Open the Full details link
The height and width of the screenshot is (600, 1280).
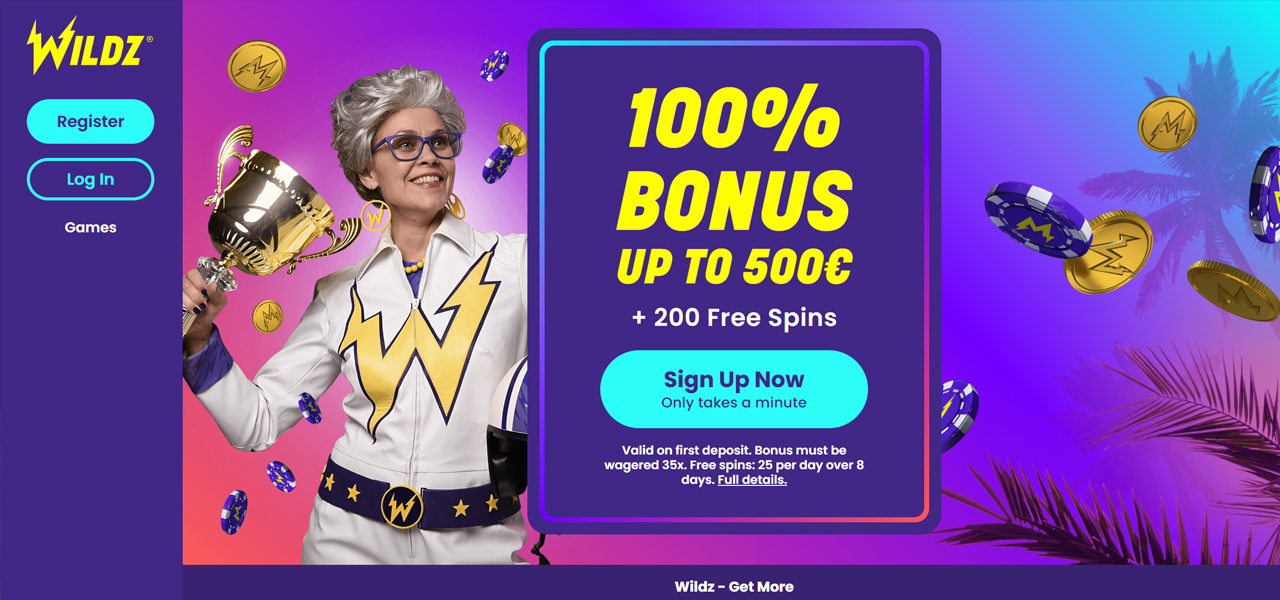pyautogui.click(x=752, y=479)
